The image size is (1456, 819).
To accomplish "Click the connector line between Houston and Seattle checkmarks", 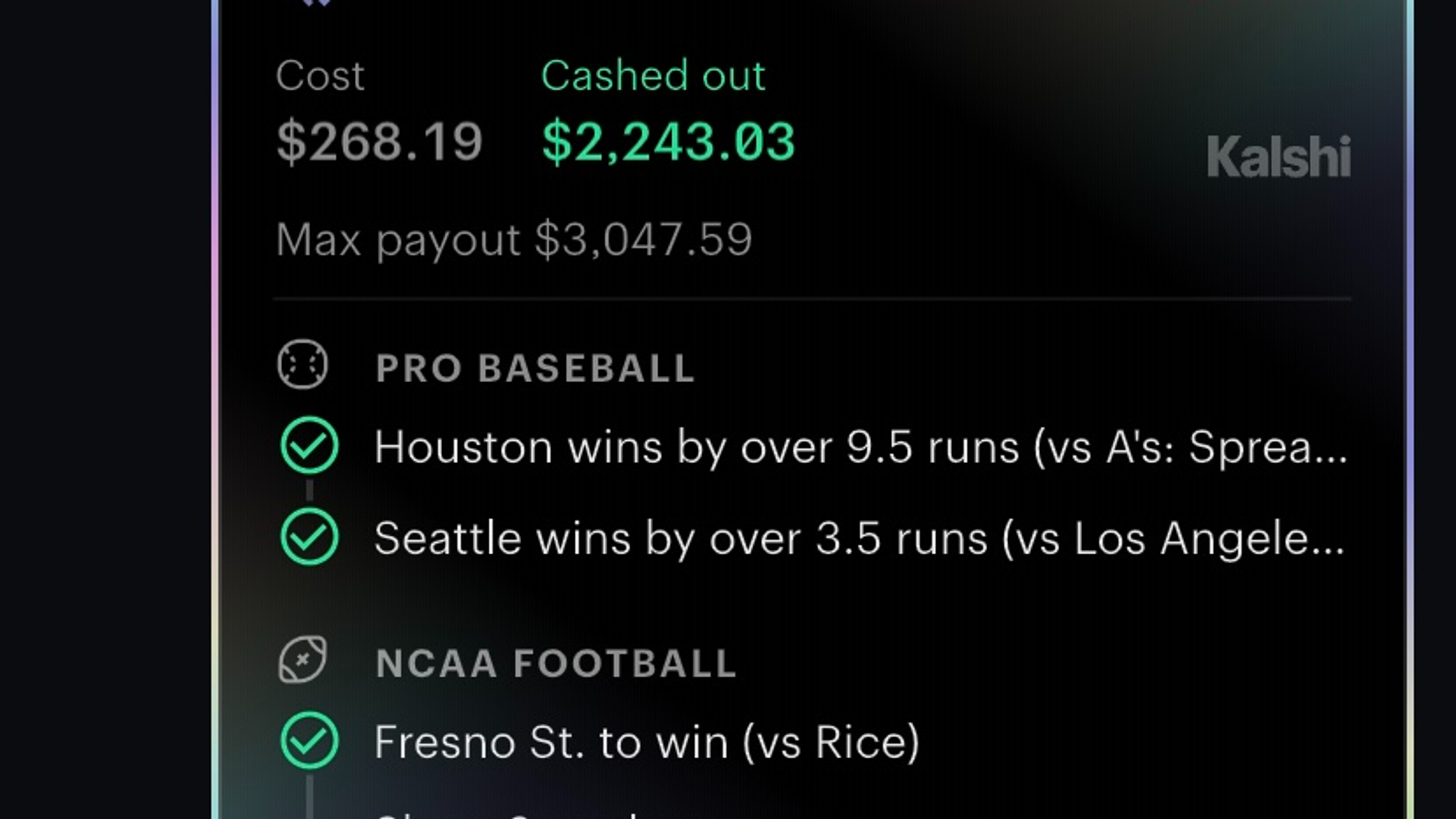I will click(310, 490).
